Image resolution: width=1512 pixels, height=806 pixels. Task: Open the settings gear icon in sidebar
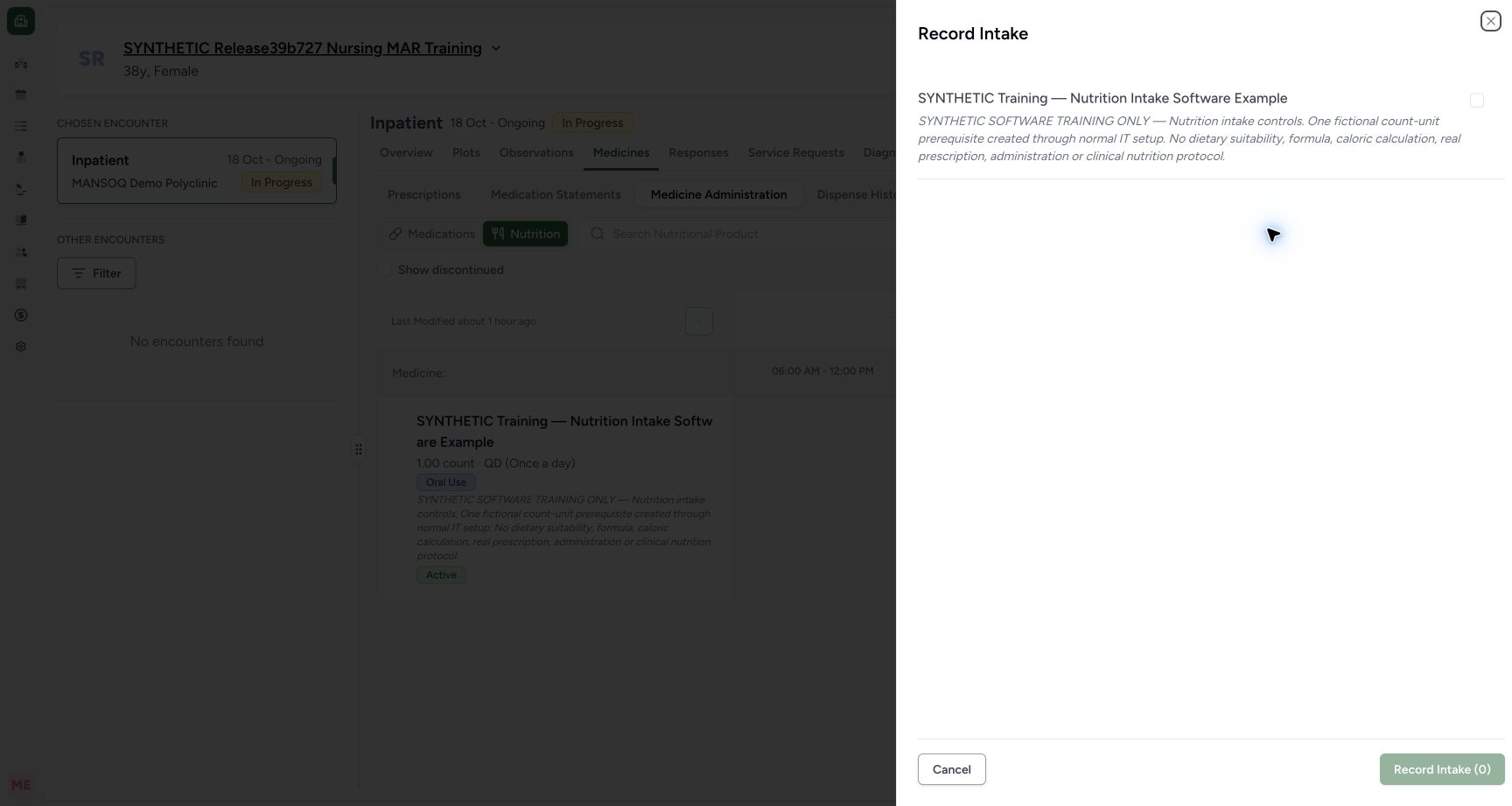pos(21,347)
